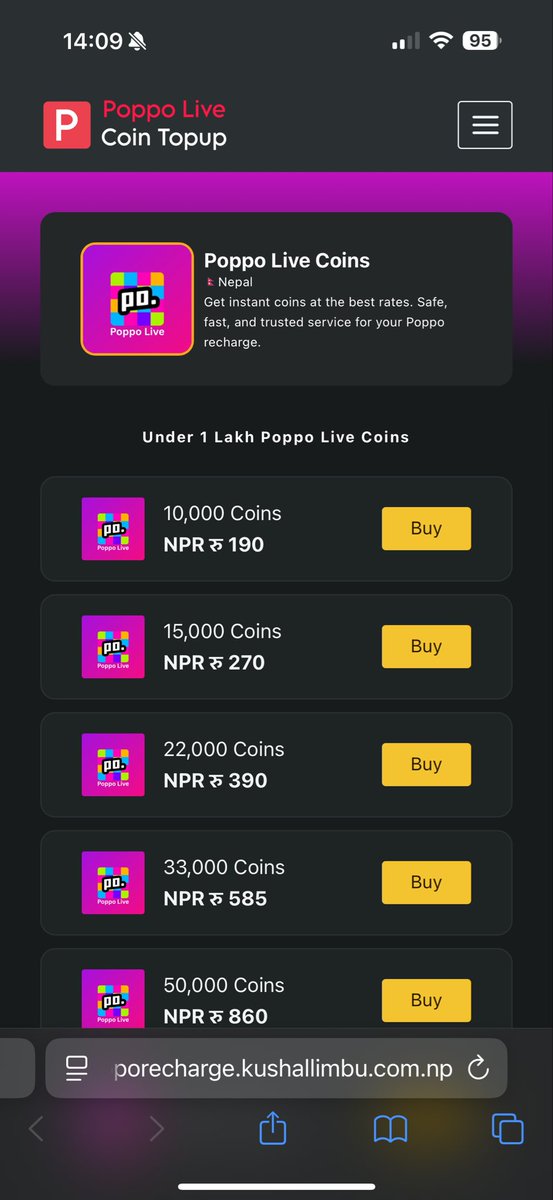Viewport: 553px width, 1200px height.
Task: Open Safari page settings icon in address bar
Action: (77, 1068)
